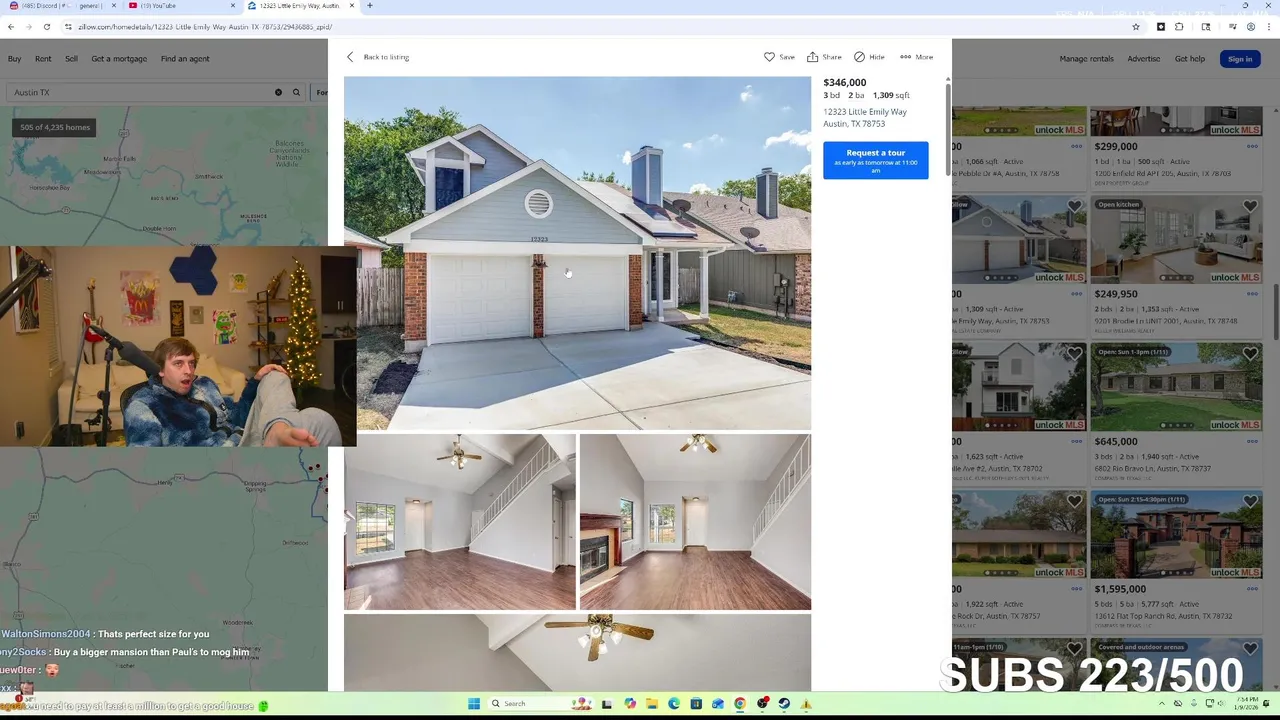Hide this listing using the Hide icon
The image size is (1280, 720).
869,57
